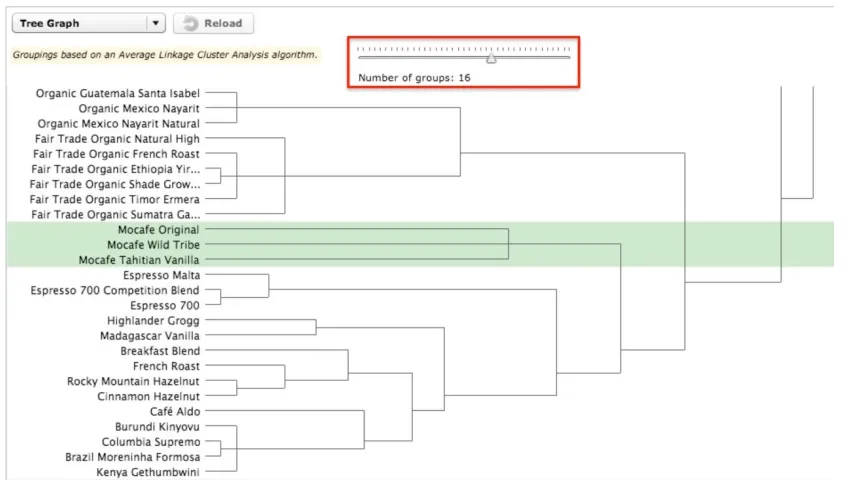
Task: Click the Average Linkage Cluster Analysis note
Action: click(x=165, y=54)
